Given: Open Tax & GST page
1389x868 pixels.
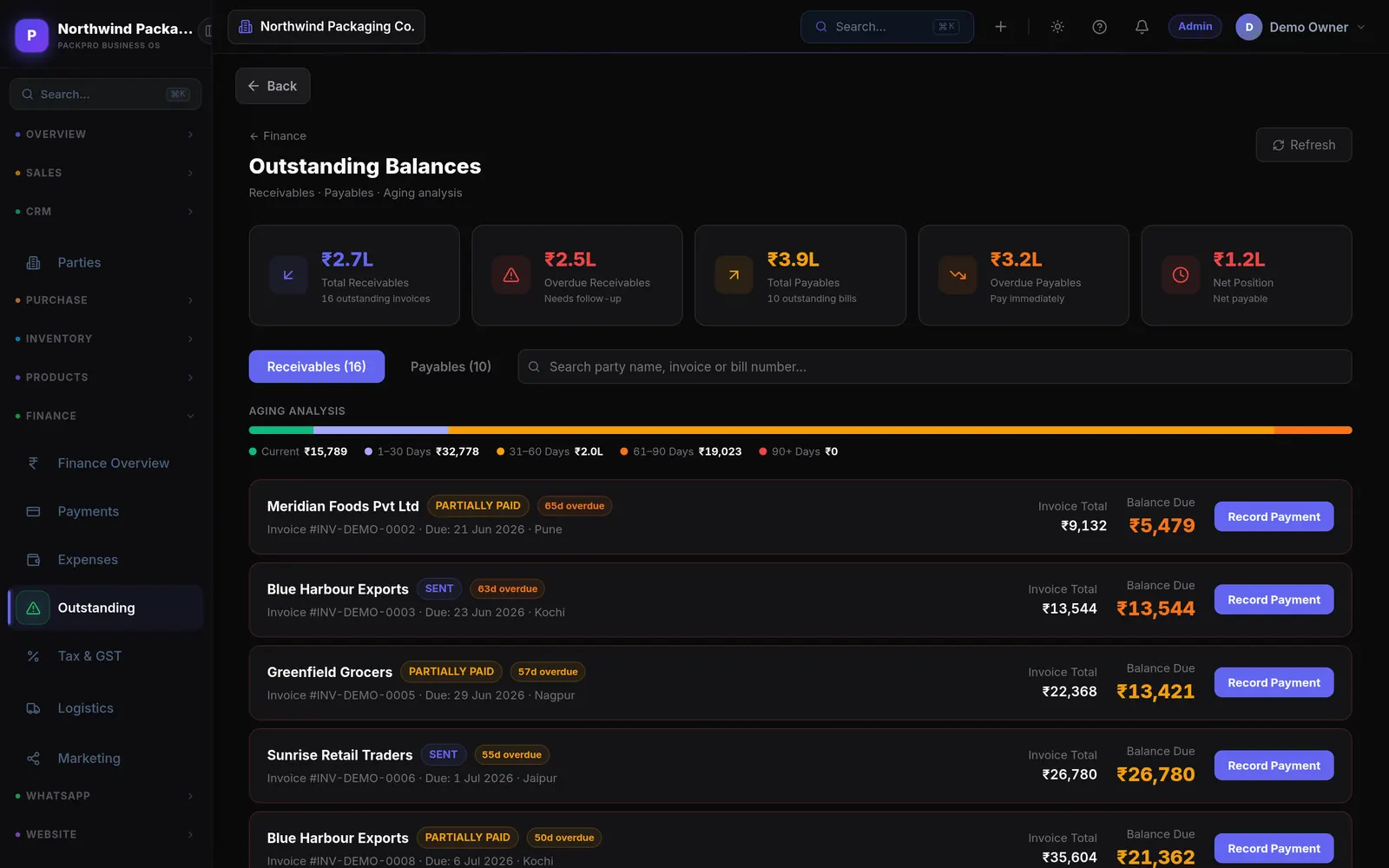Looking at the screenshot, I should [105, 656].
